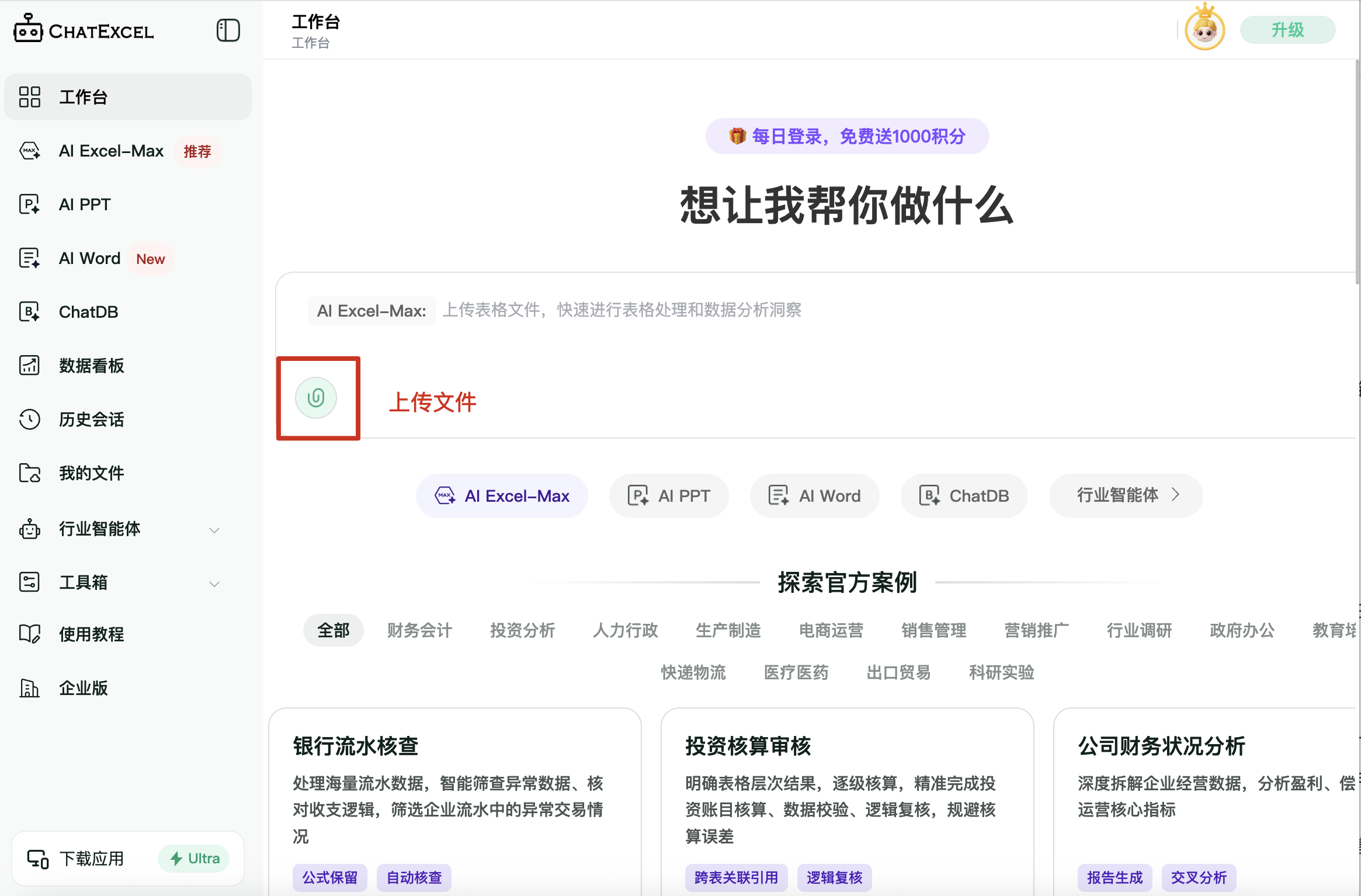
Task: Select the AI Word mode pill
Action: point(814,496)
